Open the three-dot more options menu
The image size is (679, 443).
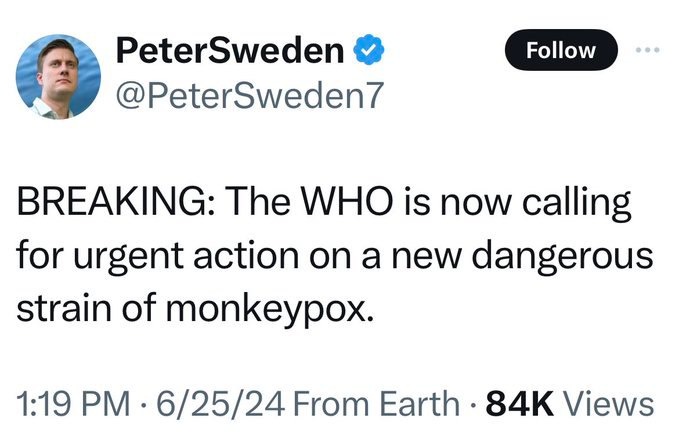point(648,50)
